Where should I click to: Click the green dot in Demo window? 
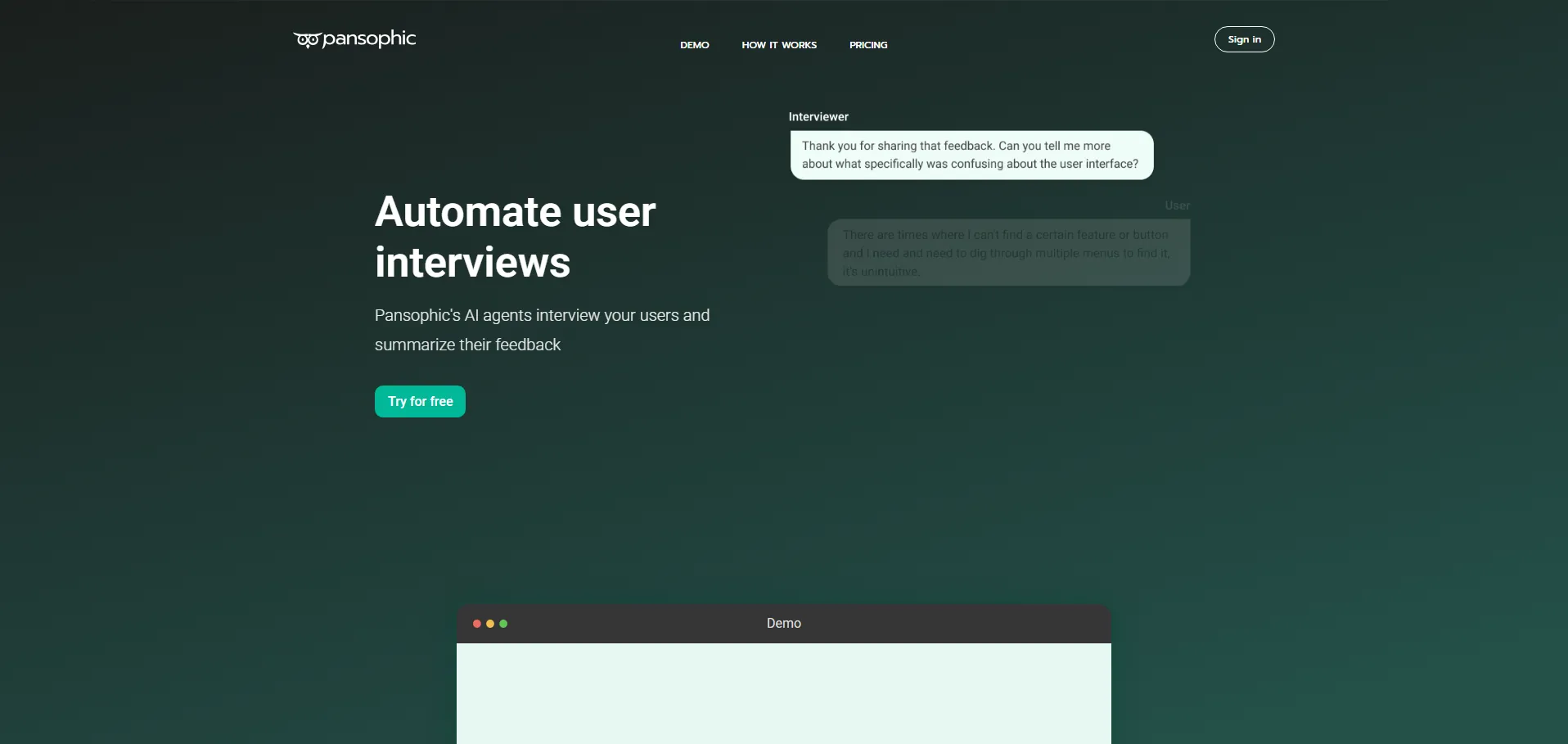tap(503, 624)
